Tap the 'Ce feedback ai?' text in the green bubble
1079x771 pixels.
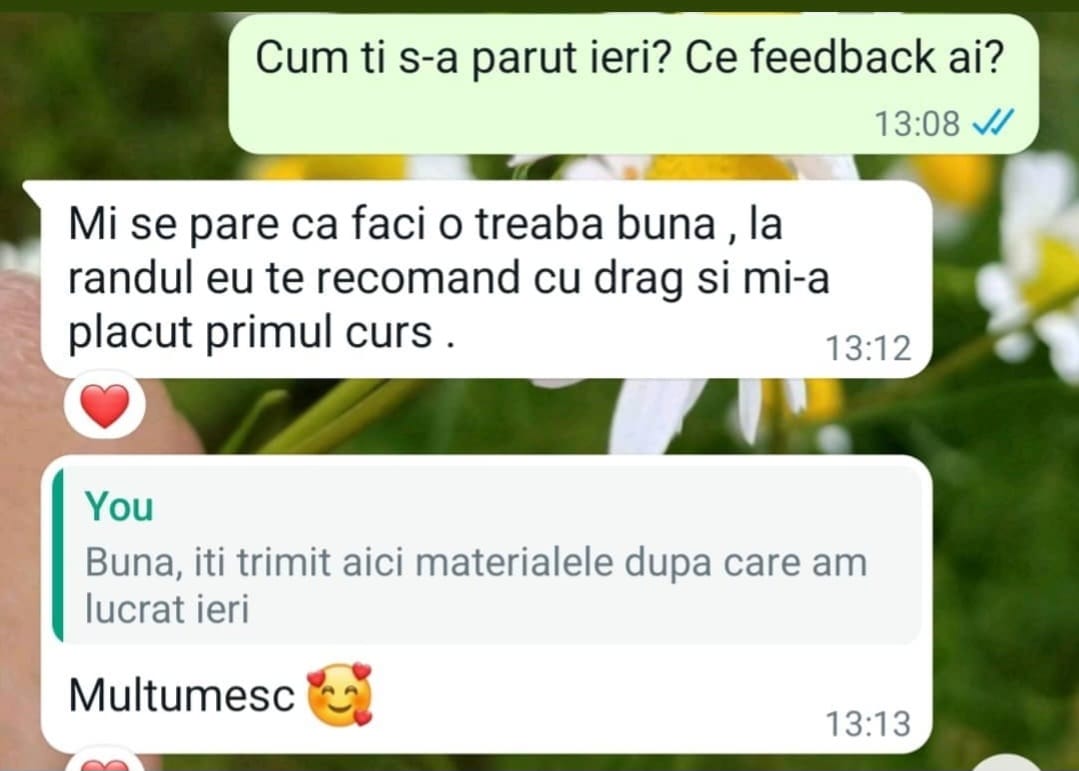(844, 58)
